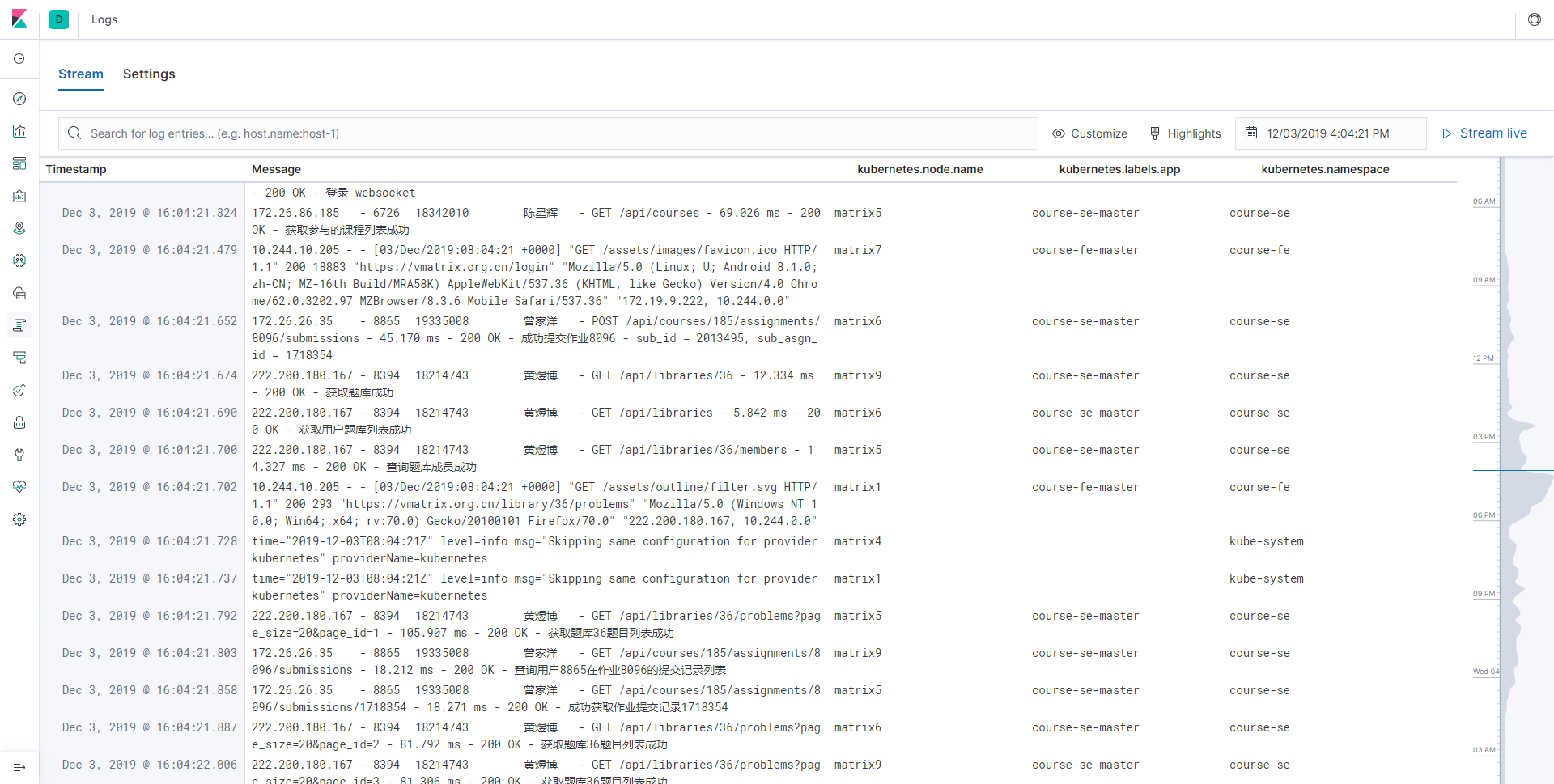Open the date picker showing 12/03/2019
Image resolution: width=1554 pixels, height=784 pixels.
pyautogui.click(x=1330, y=133)
